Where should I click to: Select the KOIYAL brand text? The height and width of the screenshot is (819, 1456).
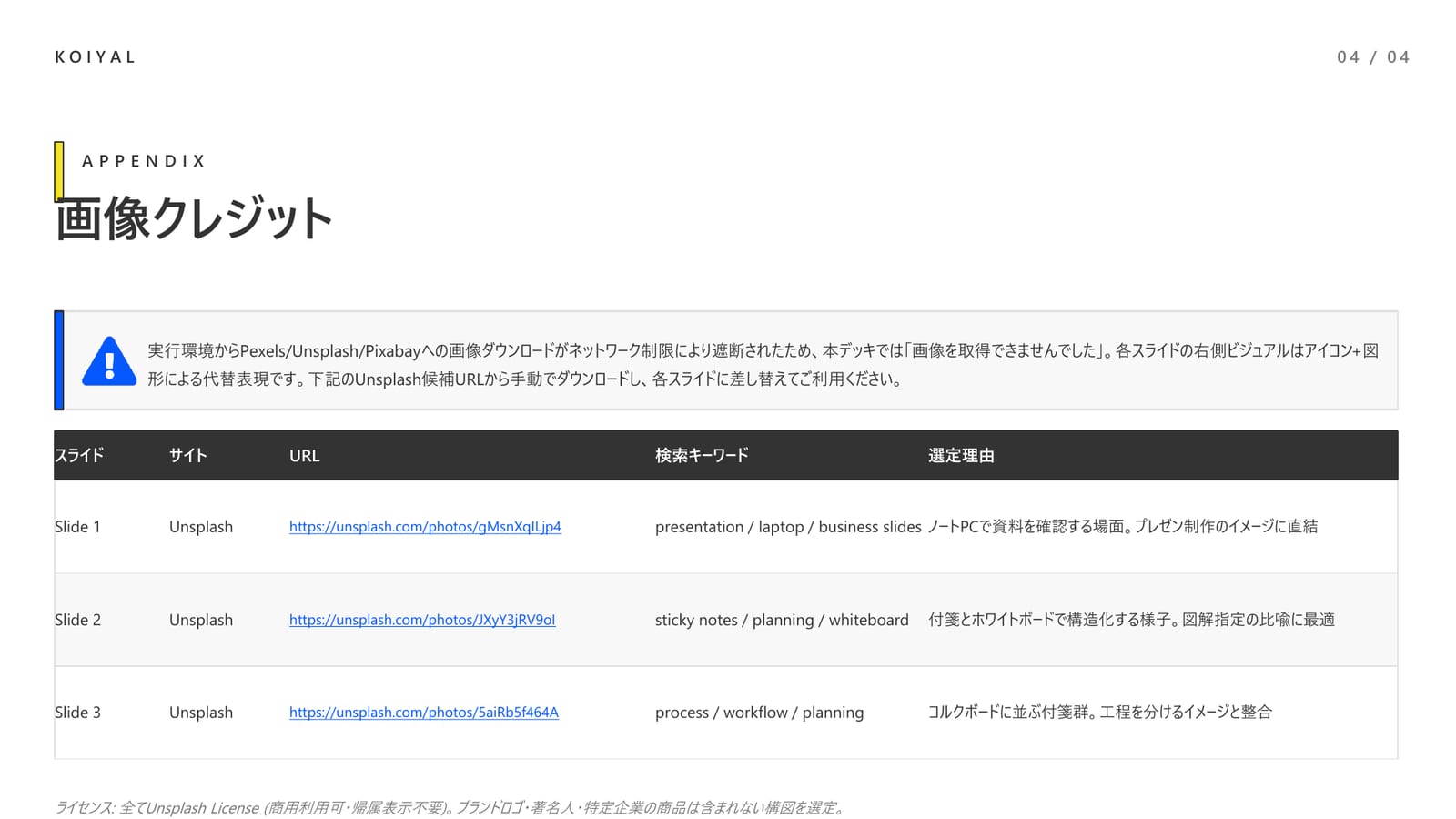[95, 56]
